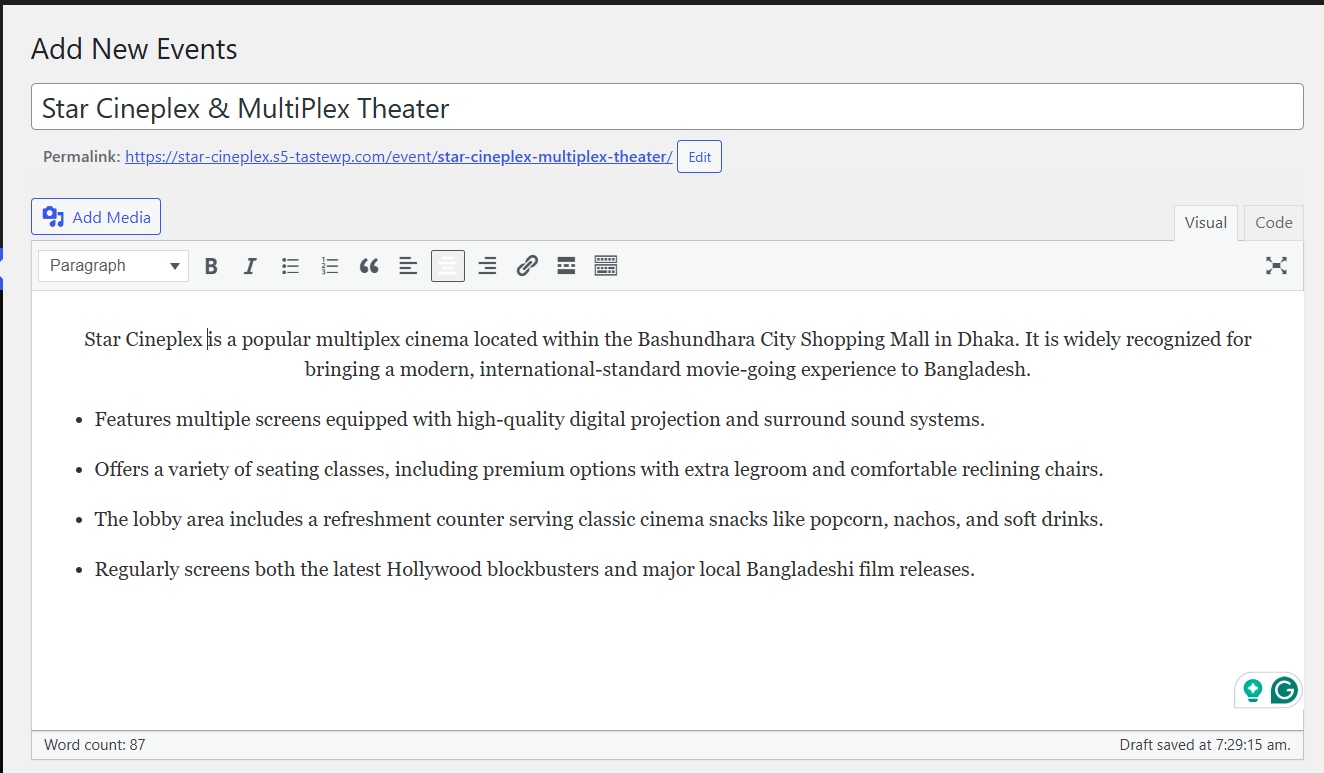Insert a numbered list
The image size is (1324, 773).
(x=330, y=266)
